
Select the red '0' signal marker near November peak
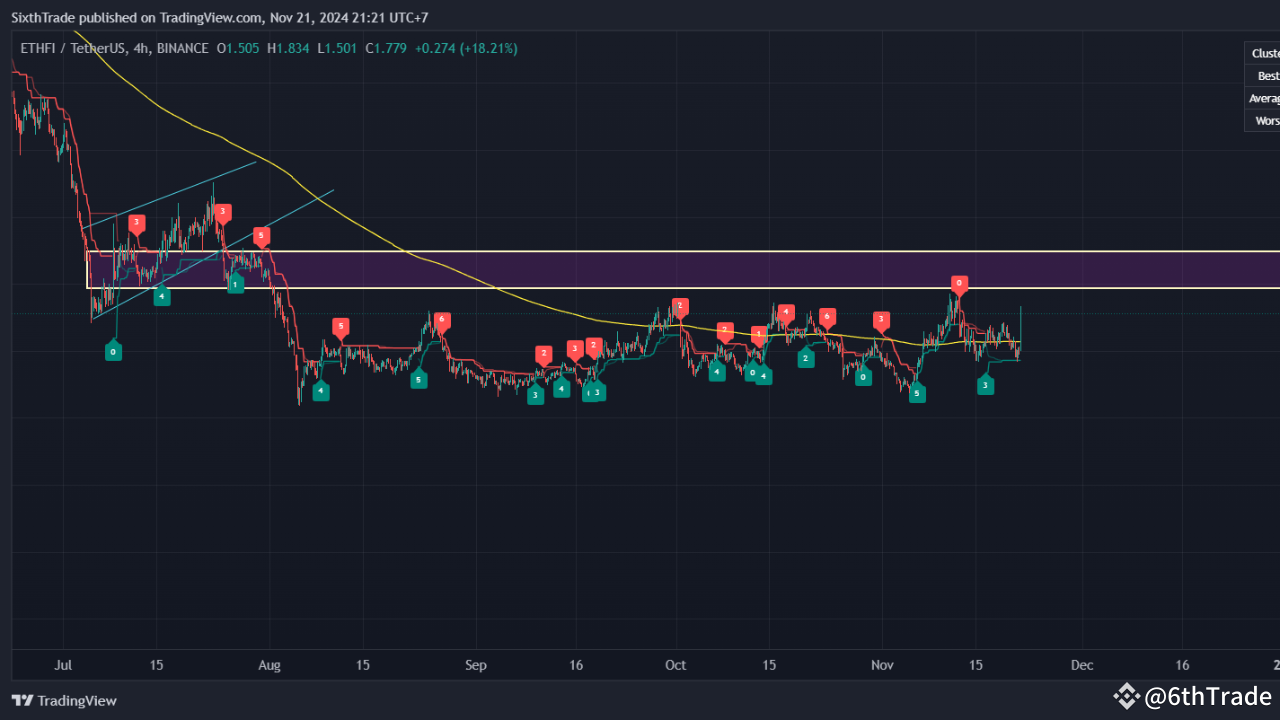point(958,283)
